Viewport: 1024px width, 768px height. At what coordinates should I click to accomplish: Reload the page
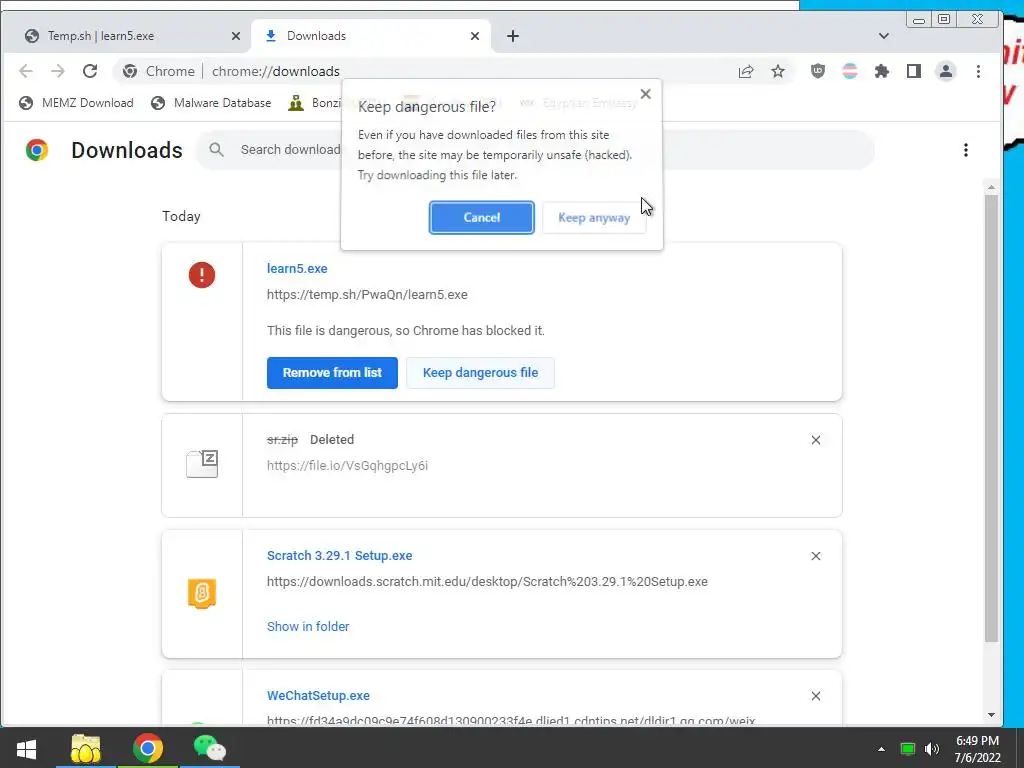pyautogui.click(x=90, y=71)
